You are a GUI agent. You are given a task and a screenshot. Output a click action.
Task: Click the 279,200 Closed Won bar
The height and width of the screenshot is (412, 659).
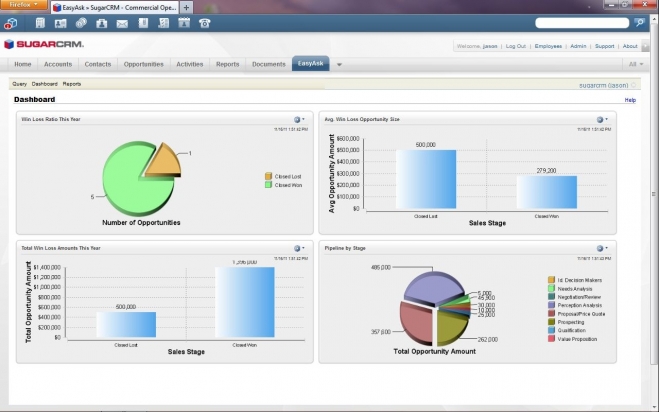tap(547, 192)
